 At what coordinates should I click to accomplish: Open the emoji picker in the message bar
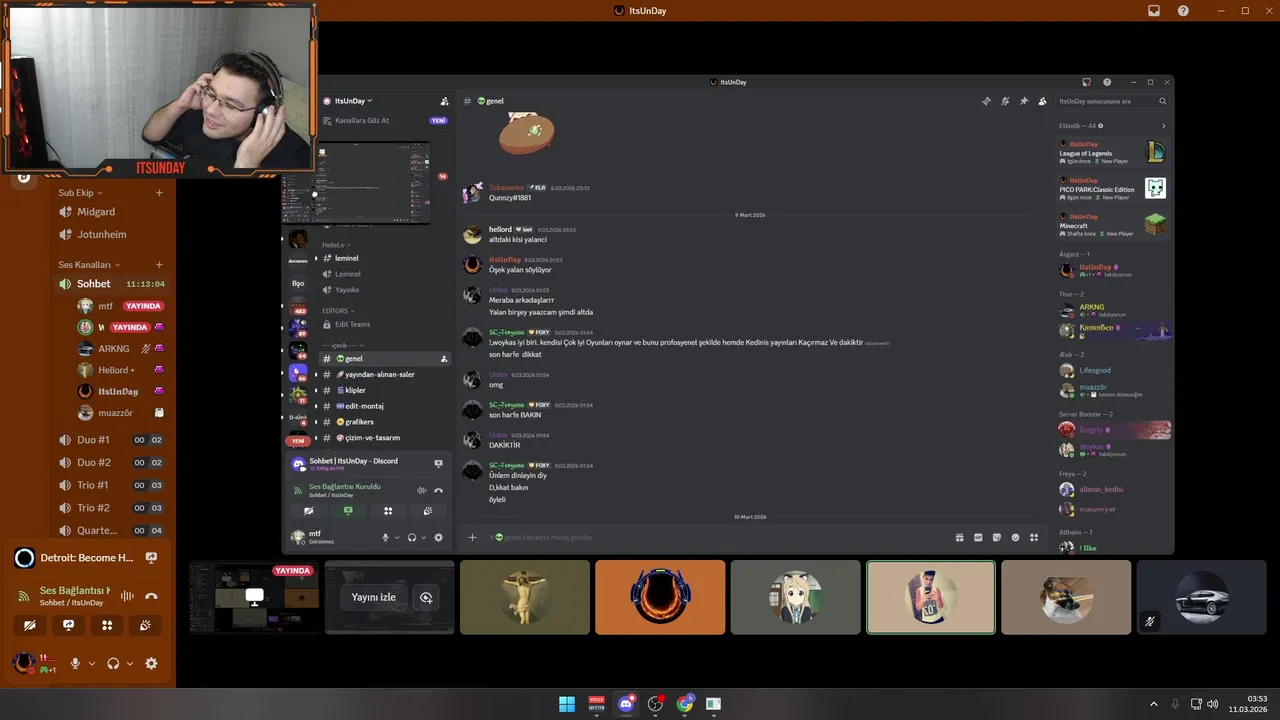(1015, 537)
